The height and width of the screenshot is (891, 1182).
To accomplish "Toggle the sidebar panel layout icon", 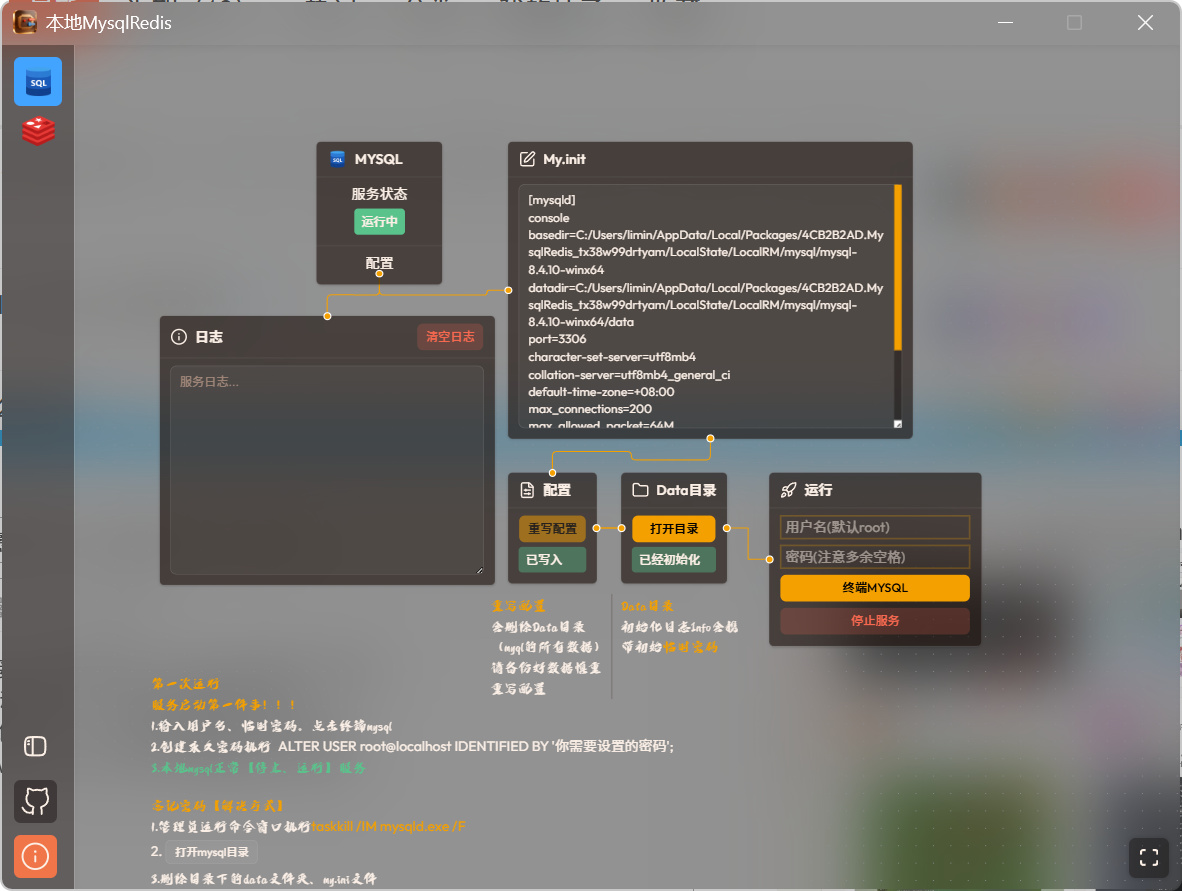I will click(x=35, y=746).
